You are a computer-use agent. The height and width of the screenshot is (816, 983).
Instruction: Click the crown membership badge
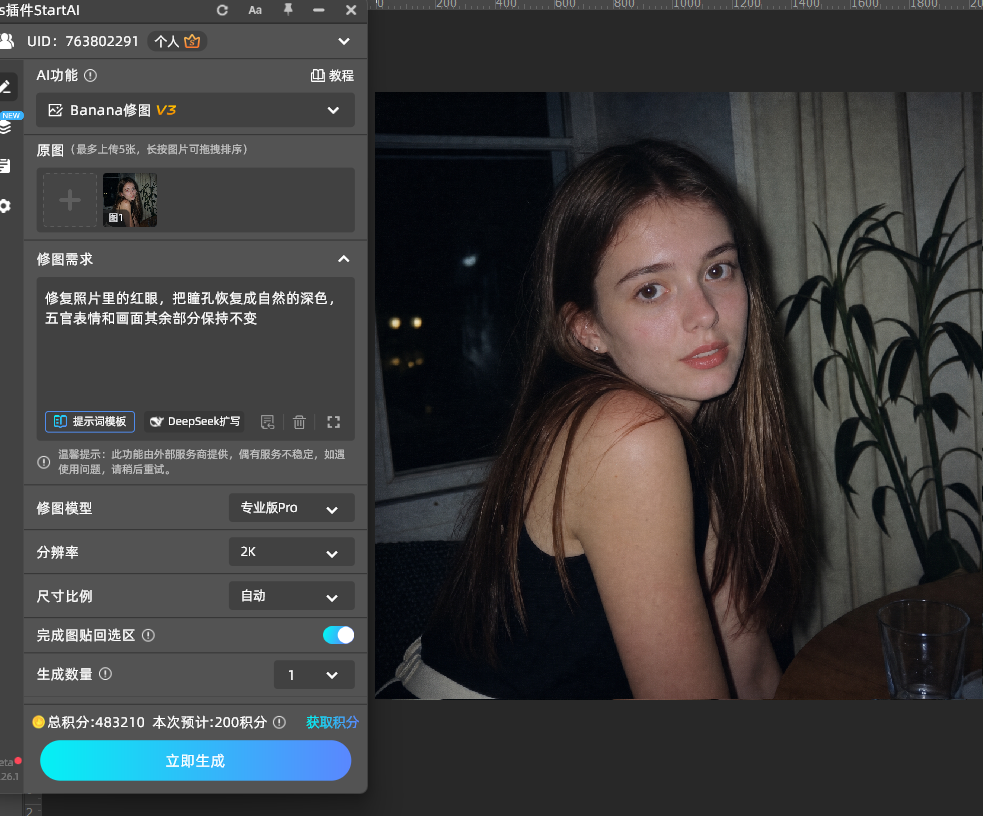(x=192, y=41)
